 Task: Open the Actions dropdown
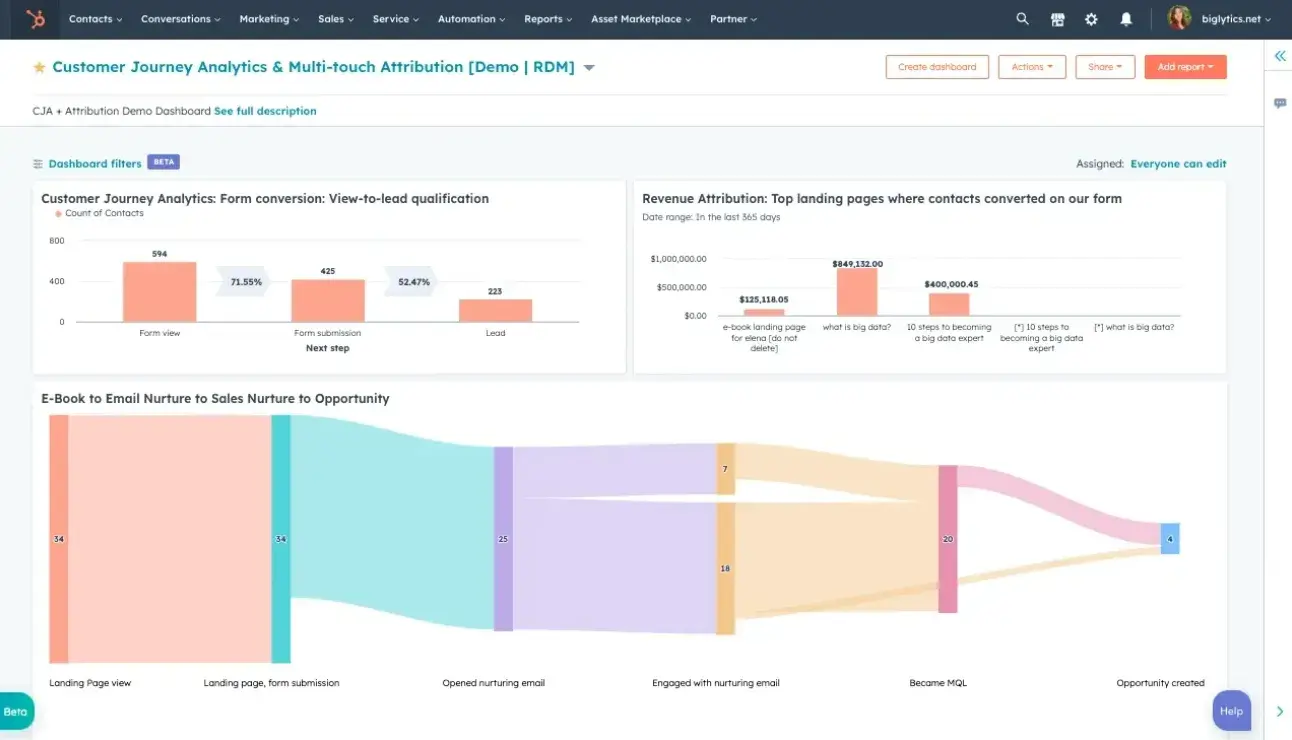[x=1031, y=67]
